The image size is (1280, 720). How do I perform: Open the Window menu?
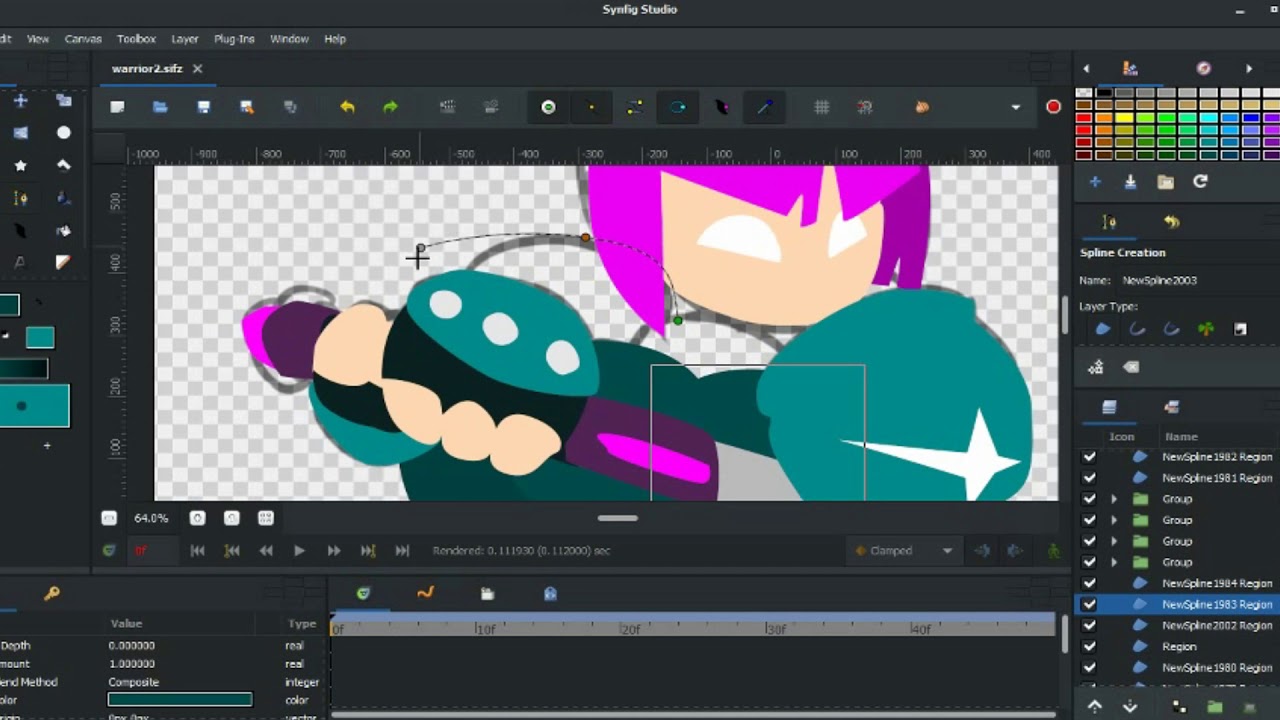click(x=289, y=39)
